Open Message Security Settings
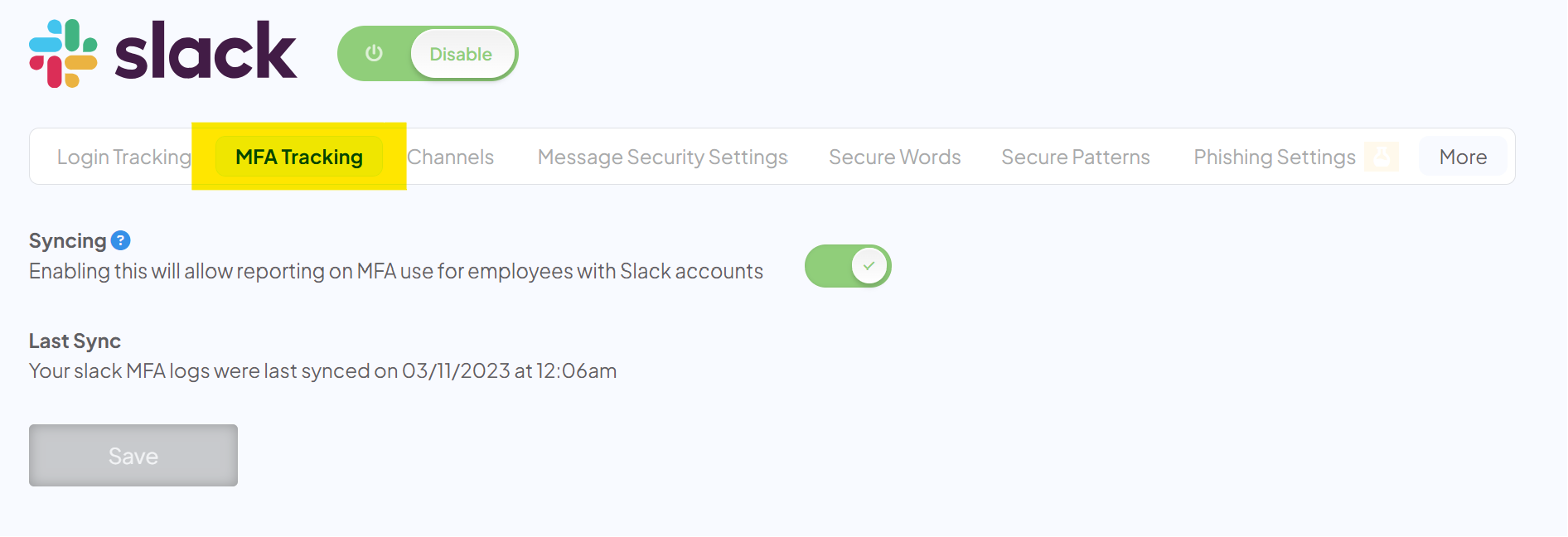The image size is (1568, 537). (662, 157)
